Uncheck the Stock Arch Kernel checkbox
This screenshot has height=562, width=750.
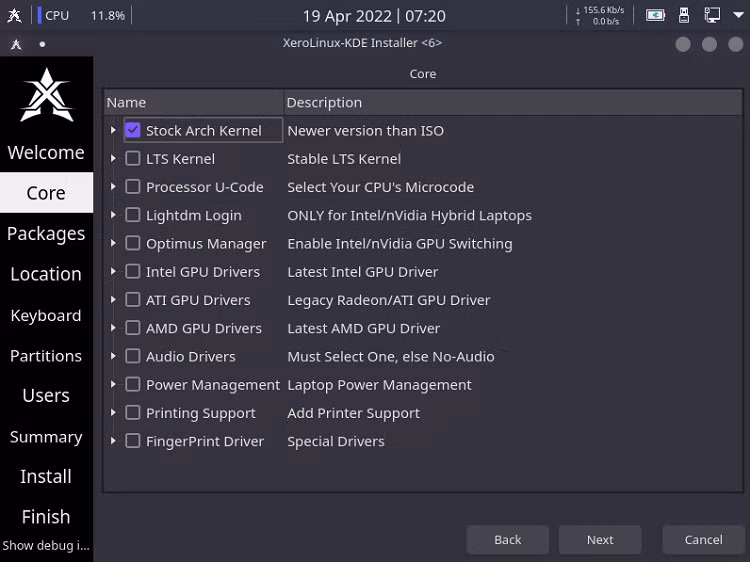132,130
